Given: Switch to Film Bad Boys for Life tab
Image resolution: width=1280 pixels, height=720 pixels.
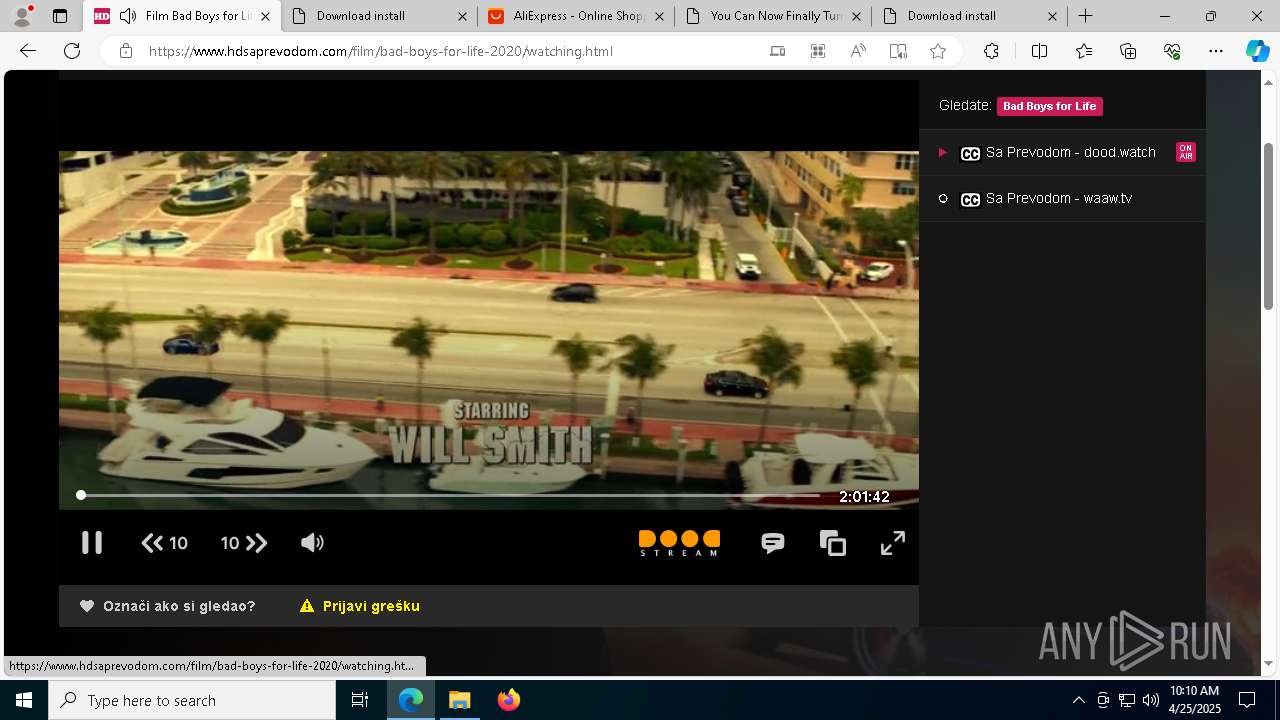Looking at the screenshot, I should [180, 16].
